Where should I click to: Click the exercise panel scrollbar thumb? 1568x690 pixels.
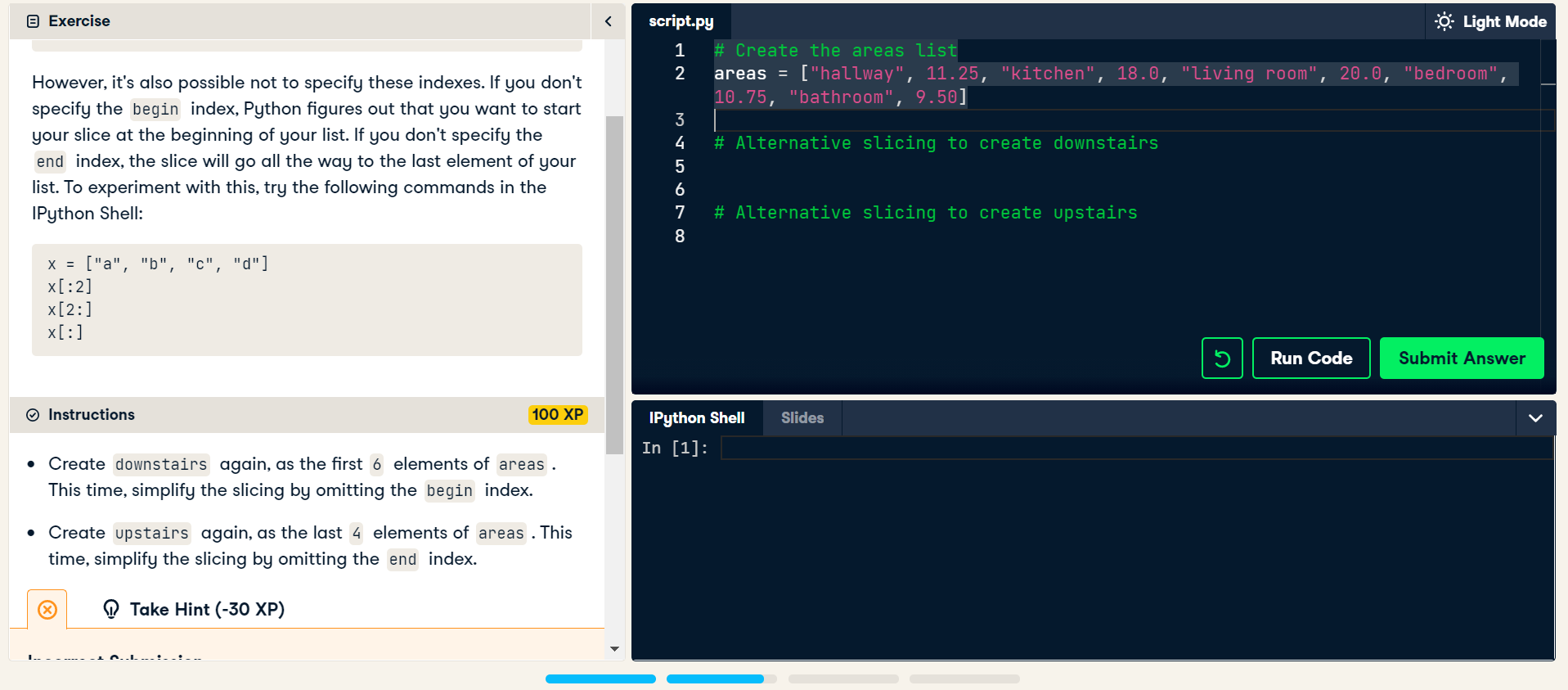[x=614, y=285]
